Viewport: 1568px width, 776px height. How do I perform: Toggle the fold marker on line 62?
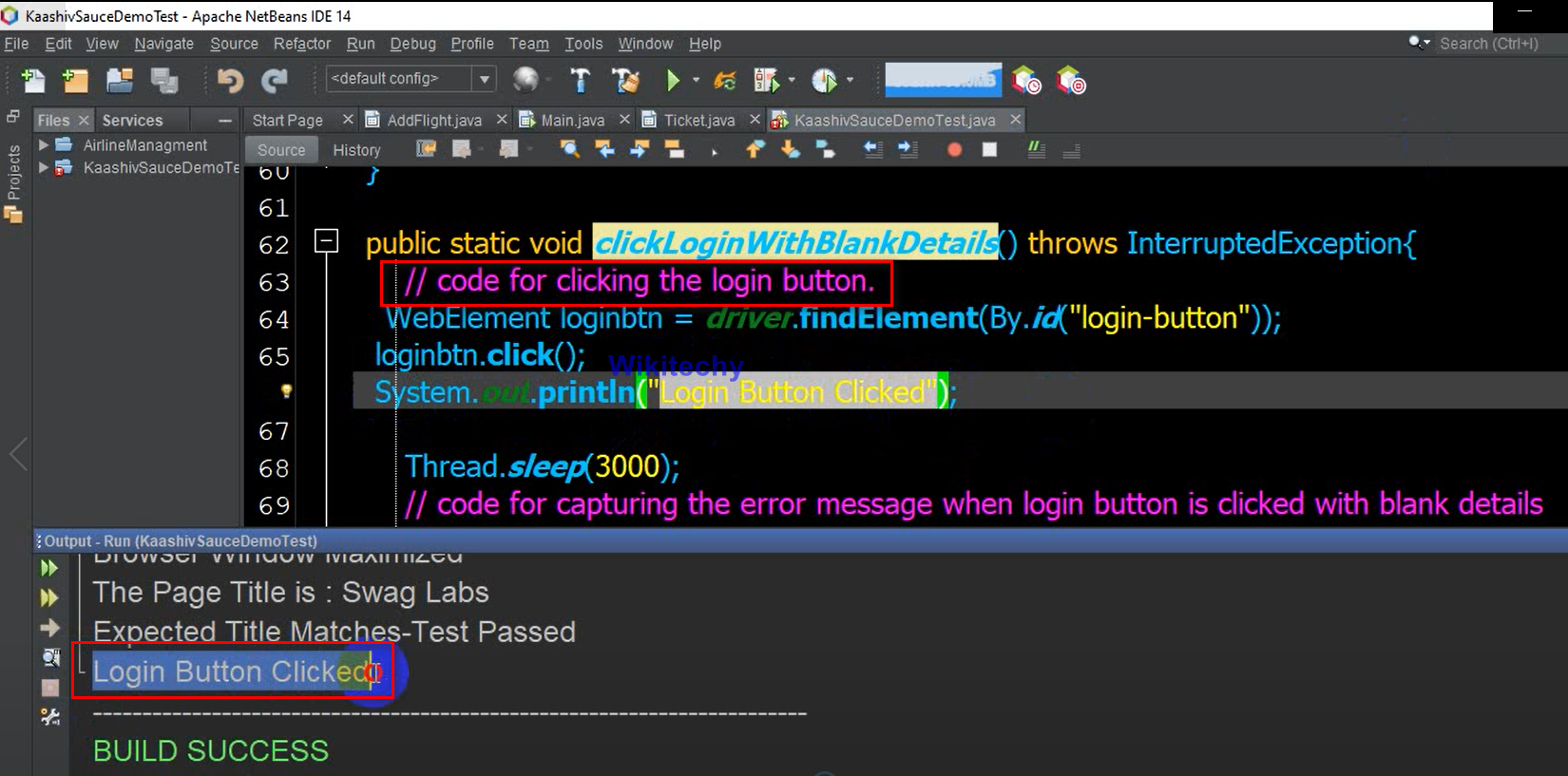point(326,241)
